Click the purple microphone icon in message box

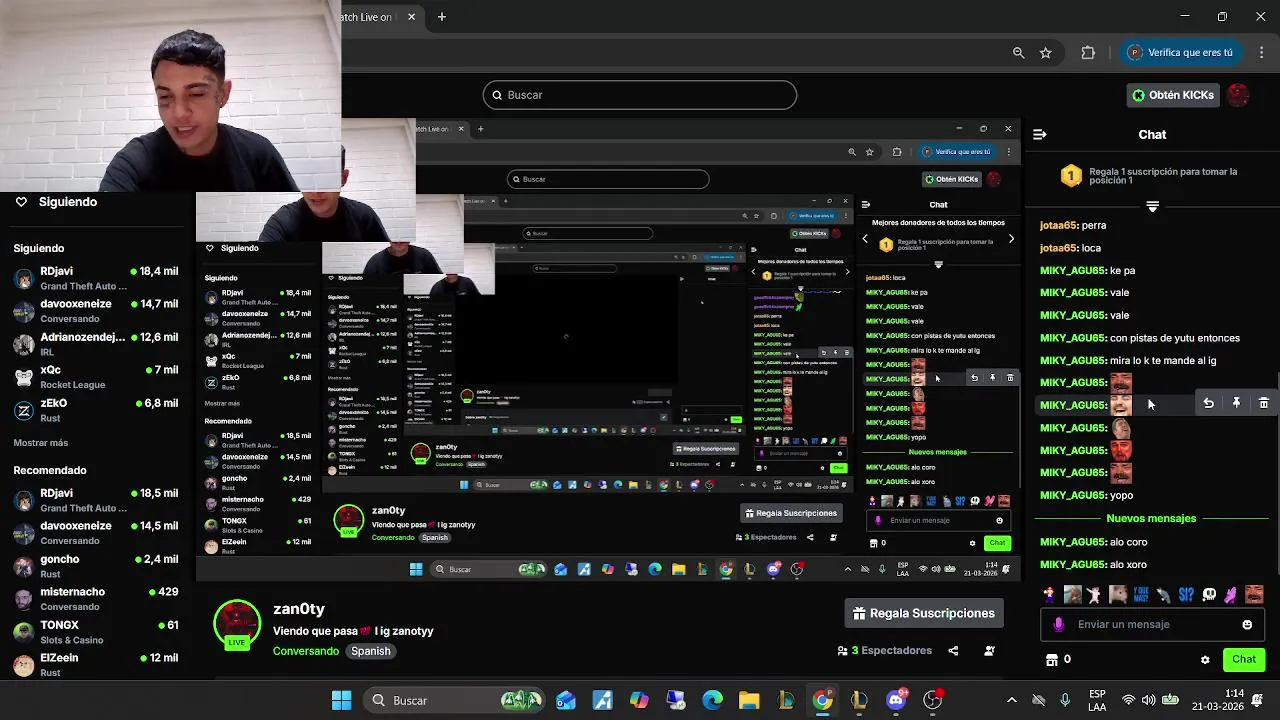tap(1059, 624)
